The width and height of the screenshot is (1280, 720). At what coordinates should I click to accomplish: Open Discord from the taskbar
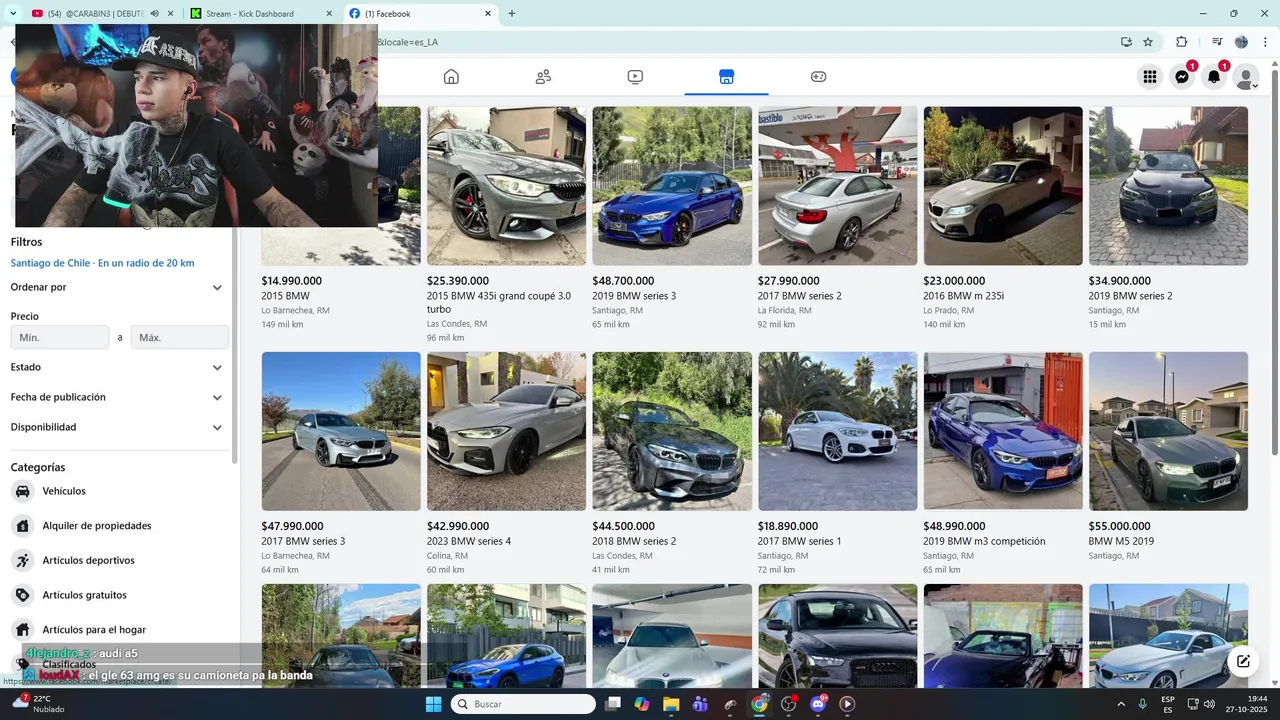(818, 704)
